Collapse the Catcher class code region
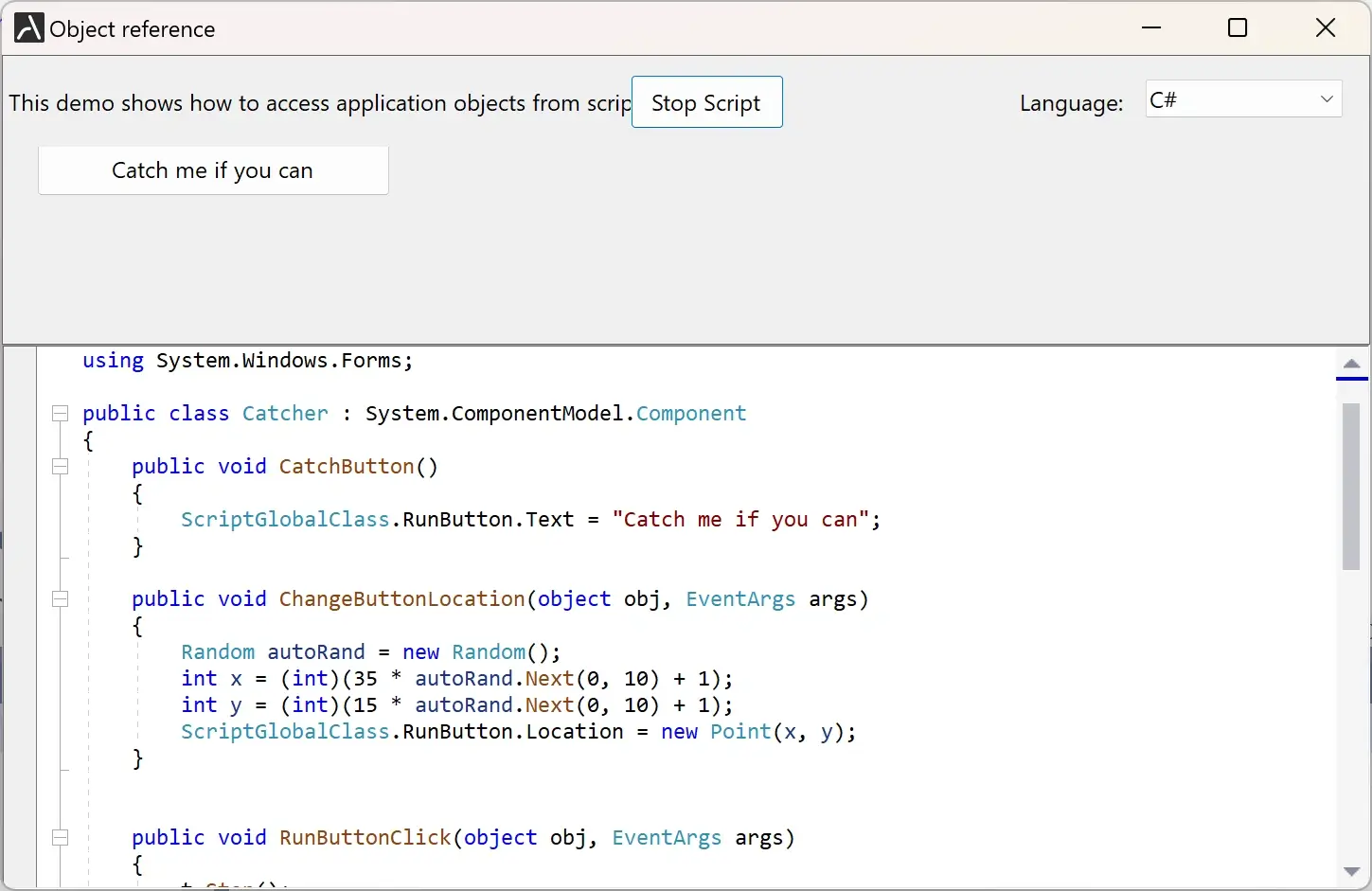Image resolution: width=1372 pixels, height=891 pixels. [x=60, y=414]
